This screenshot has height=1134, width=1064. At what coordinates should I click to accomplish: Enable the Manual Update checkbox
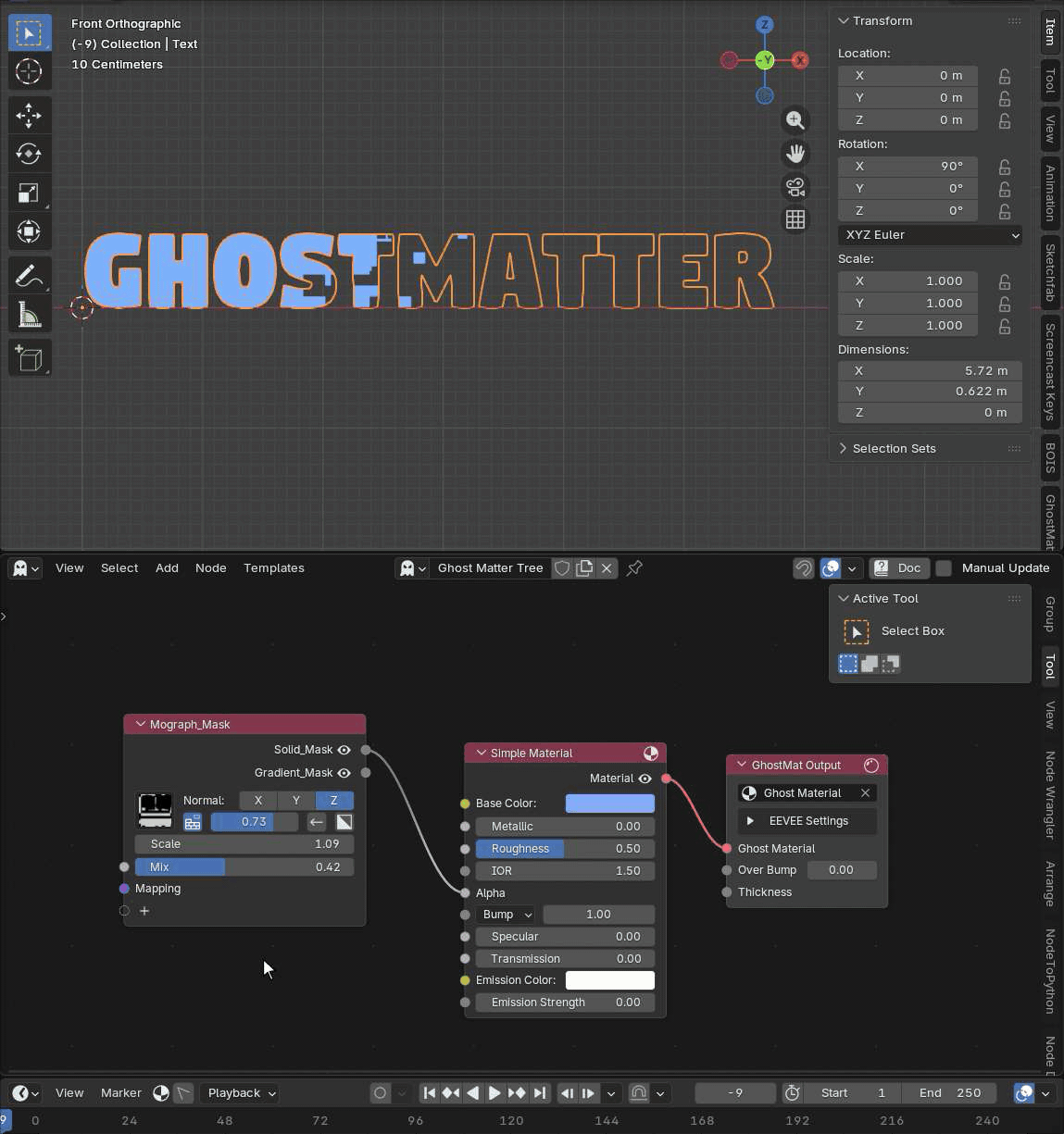point(944,568)
